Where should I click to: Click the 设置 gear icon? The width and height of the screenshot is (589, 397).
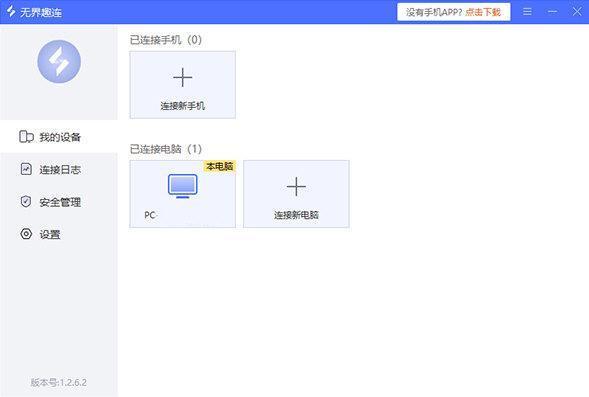26,234
